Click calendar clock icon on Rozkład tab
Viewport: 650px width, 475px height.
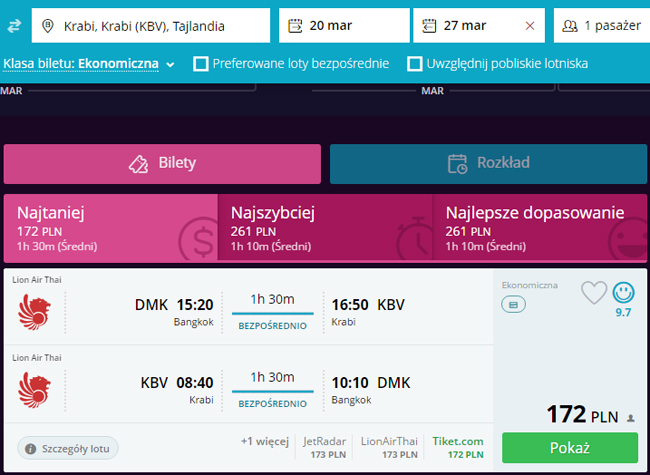[x=458, y=164]
